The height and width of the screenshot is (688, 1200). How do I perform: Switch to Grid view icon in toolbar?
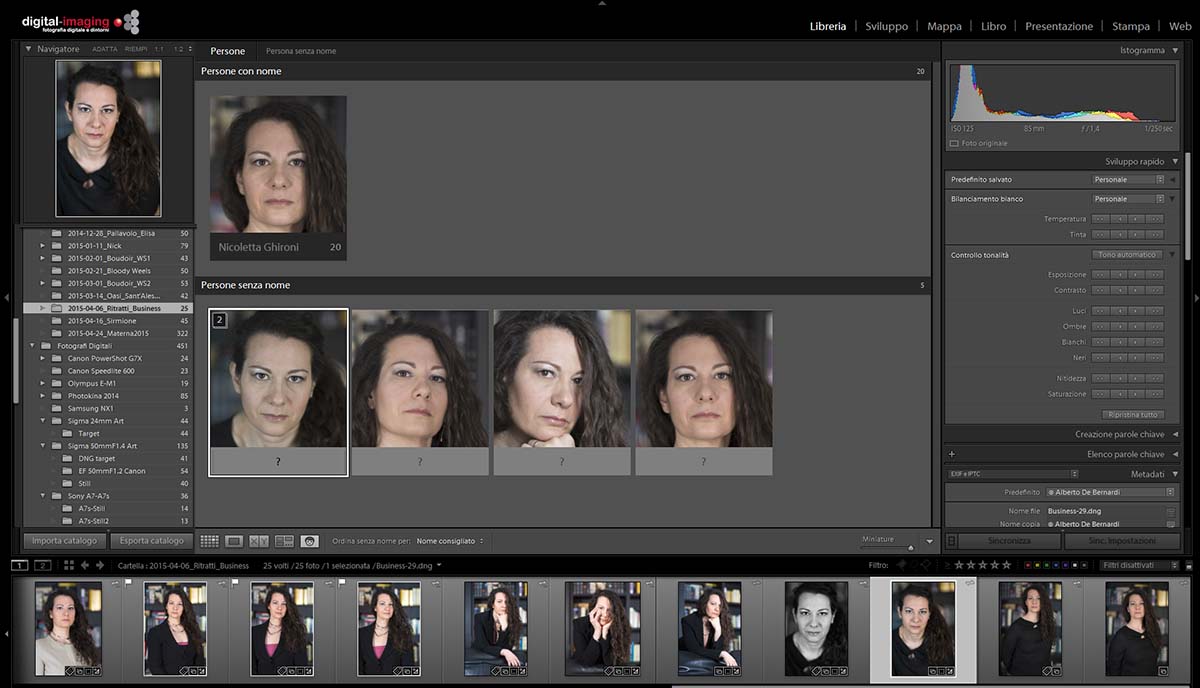210,541
